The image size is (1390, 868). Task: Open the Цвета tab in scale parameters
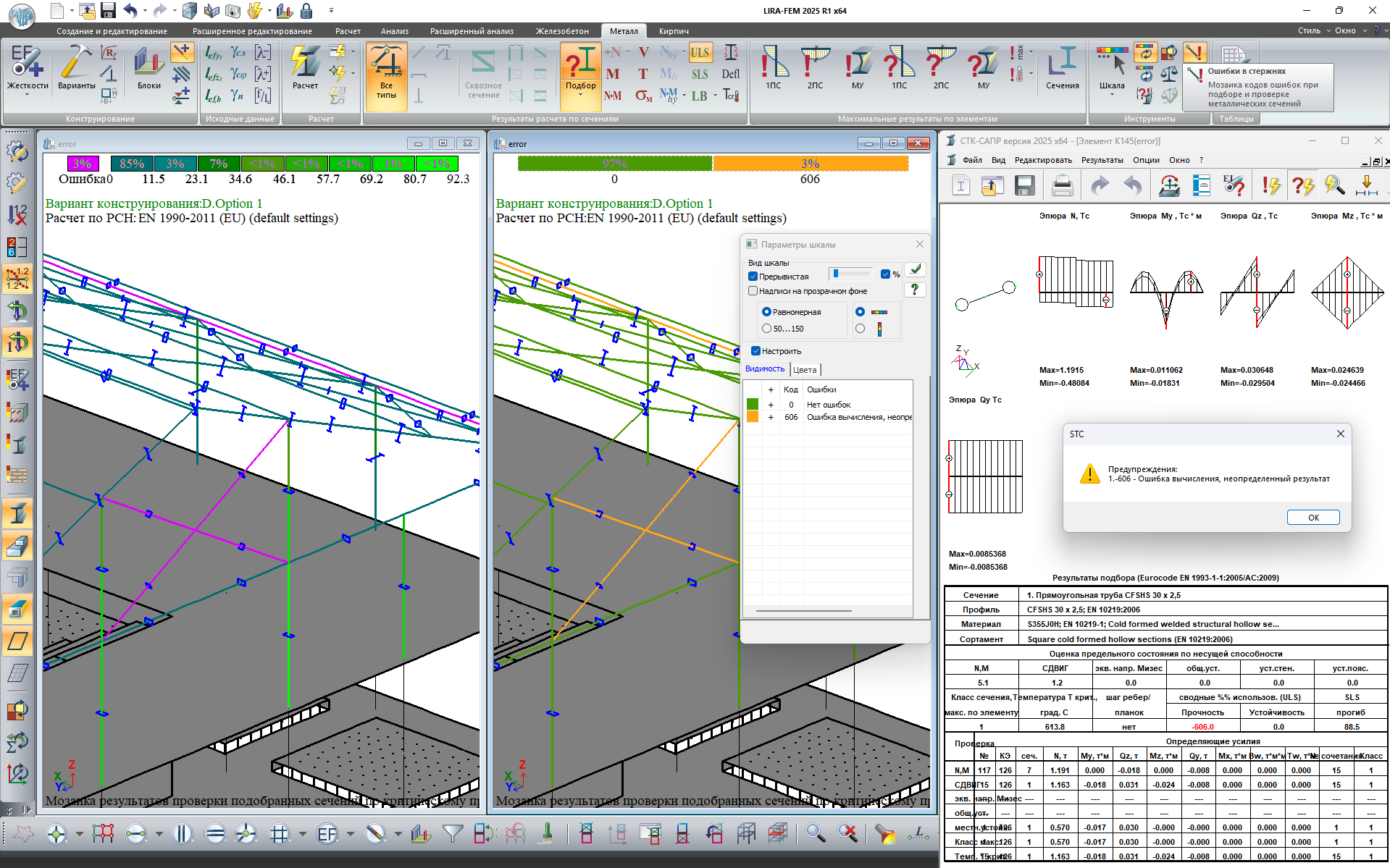805,370
